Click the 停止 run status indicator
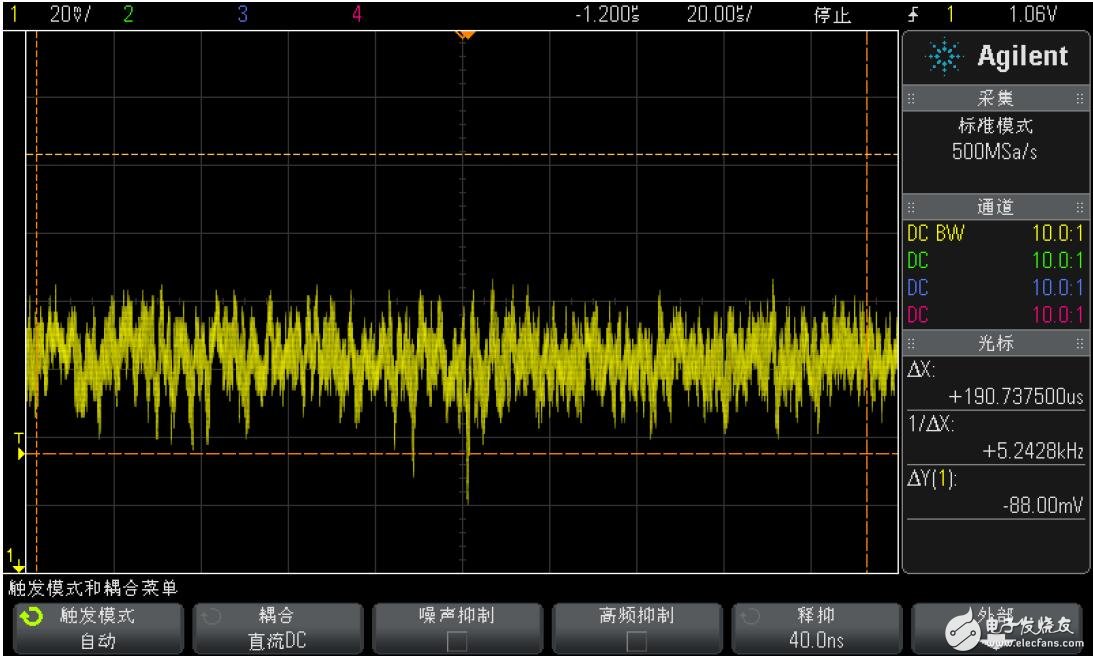This screenshot has height=660, width=1093. tap(832, 15)
